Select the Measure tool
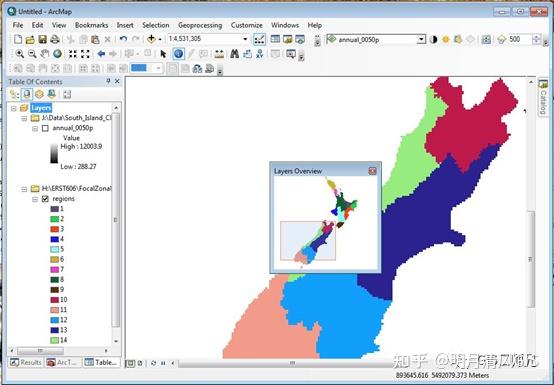554x385 pixels. [219, 54]
